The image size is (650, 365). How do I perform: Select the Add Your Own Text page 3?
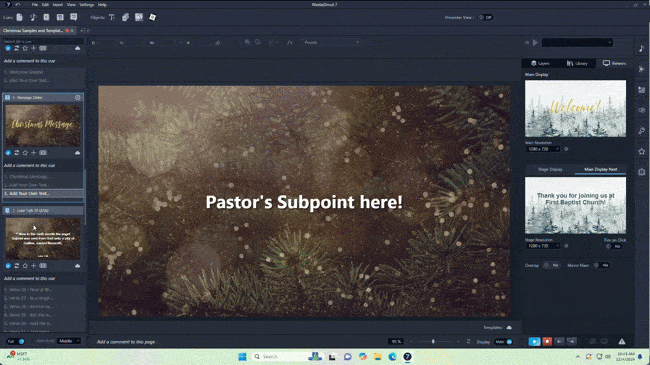click(43, 193)
